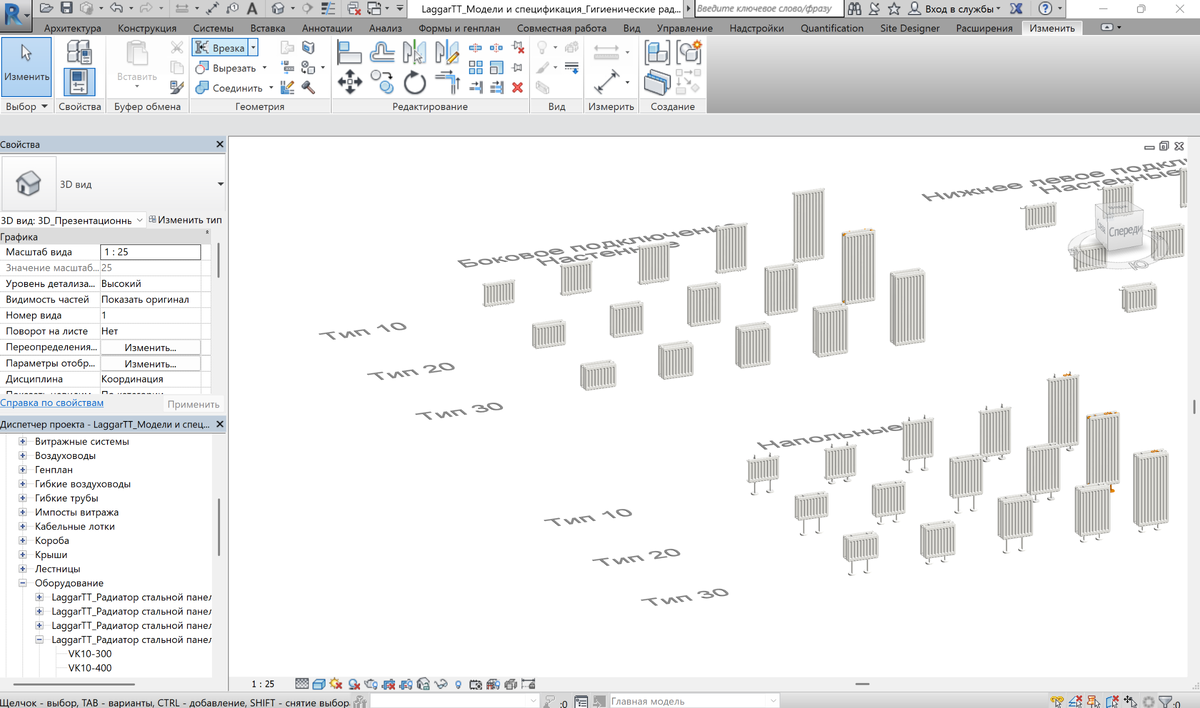Image resolution: width=1200 pixels, height=708 pixels.
Task: Select the Mirror Draw Axis tool
Action: (x=448, y=52)
